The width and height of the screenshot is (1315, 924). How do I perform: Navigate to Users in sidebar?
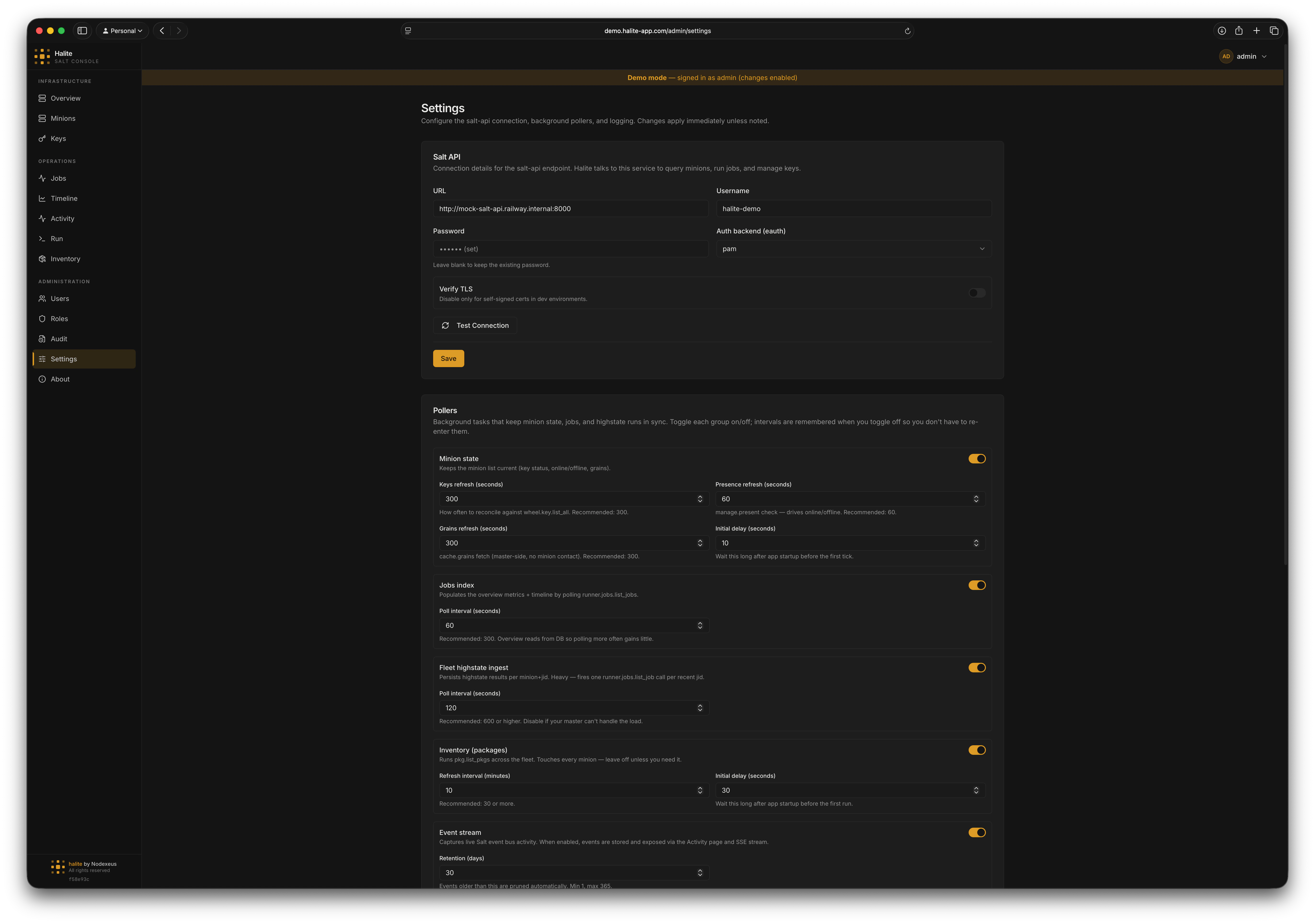(x=84, y=299)
